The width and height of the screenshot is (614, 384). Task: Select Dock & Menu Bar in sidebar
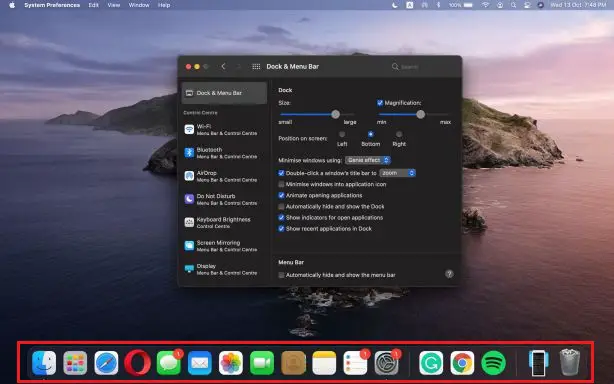tap(224, 93)
